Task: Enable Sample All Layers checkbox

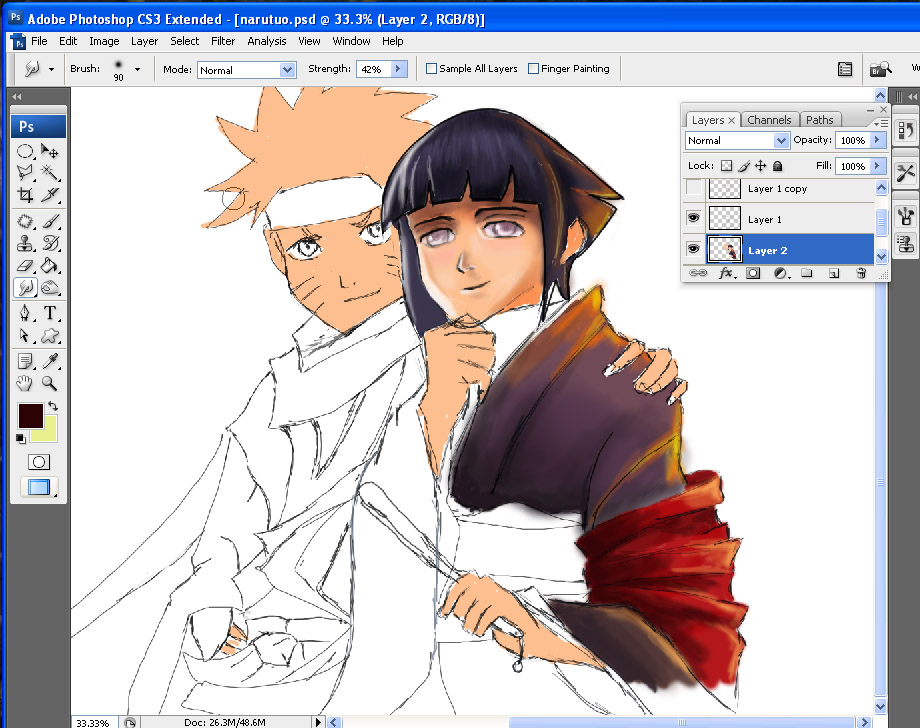Action: click(431, 69)
